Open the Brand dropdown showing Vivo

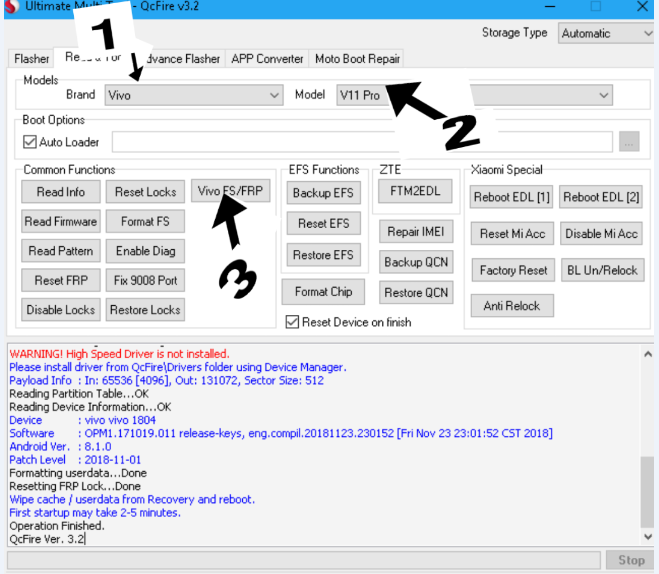coord(194,95)
